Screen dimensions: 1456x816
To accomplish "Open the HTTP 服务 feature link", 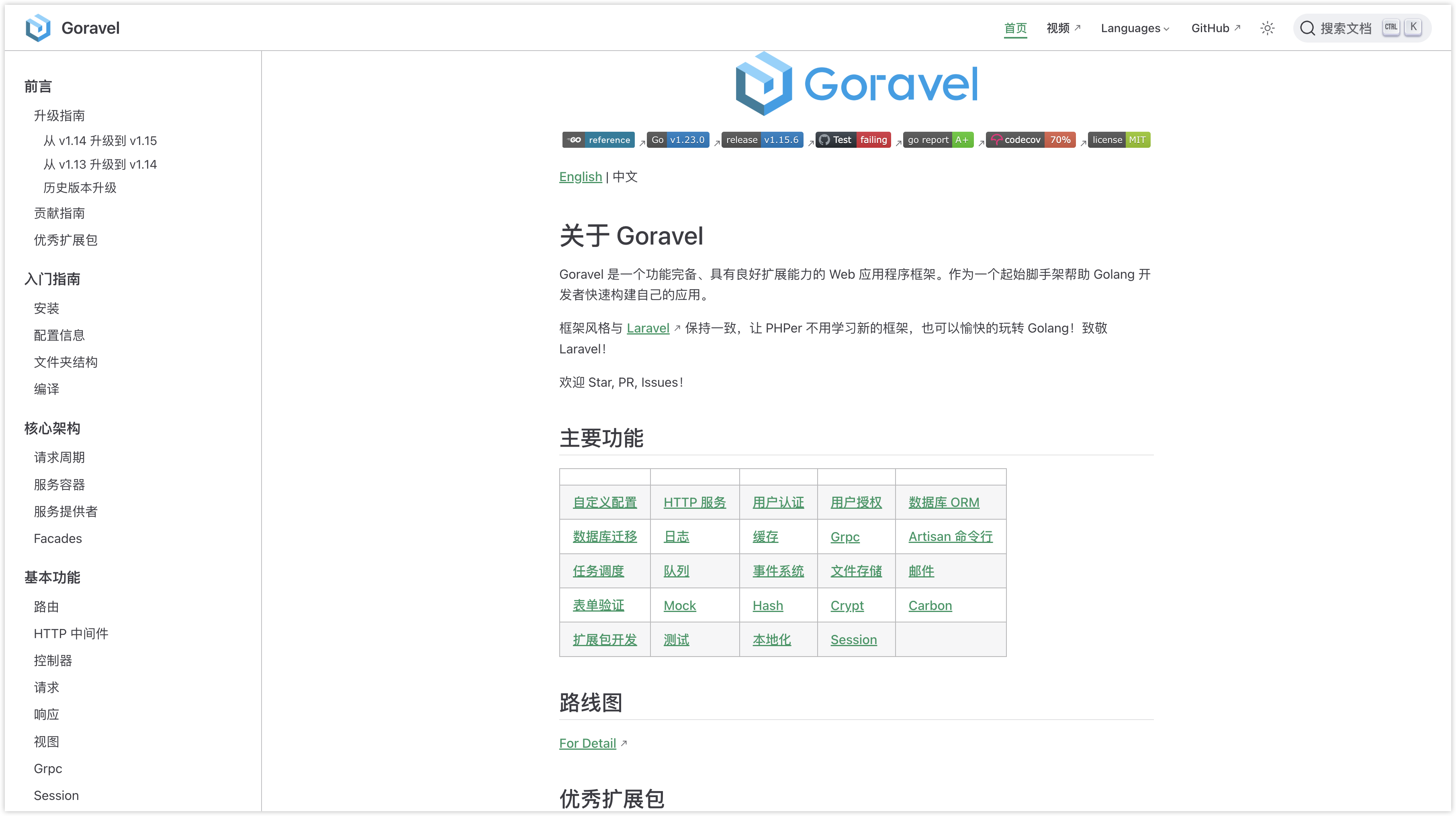I will tap(694, 502).
